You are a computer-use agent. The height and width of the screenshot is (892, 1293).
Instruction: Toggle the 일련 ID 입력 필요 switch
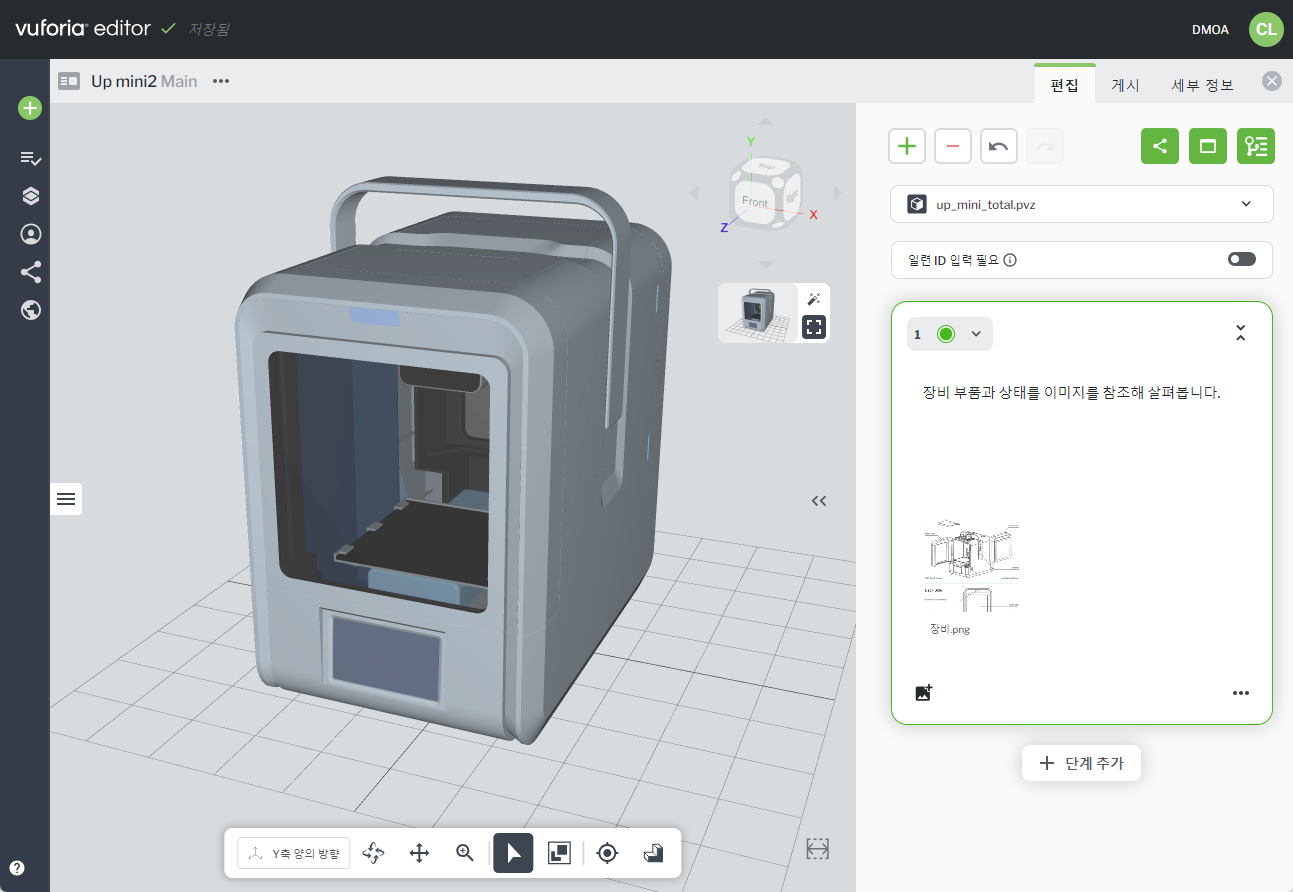tap(1241, 259)
